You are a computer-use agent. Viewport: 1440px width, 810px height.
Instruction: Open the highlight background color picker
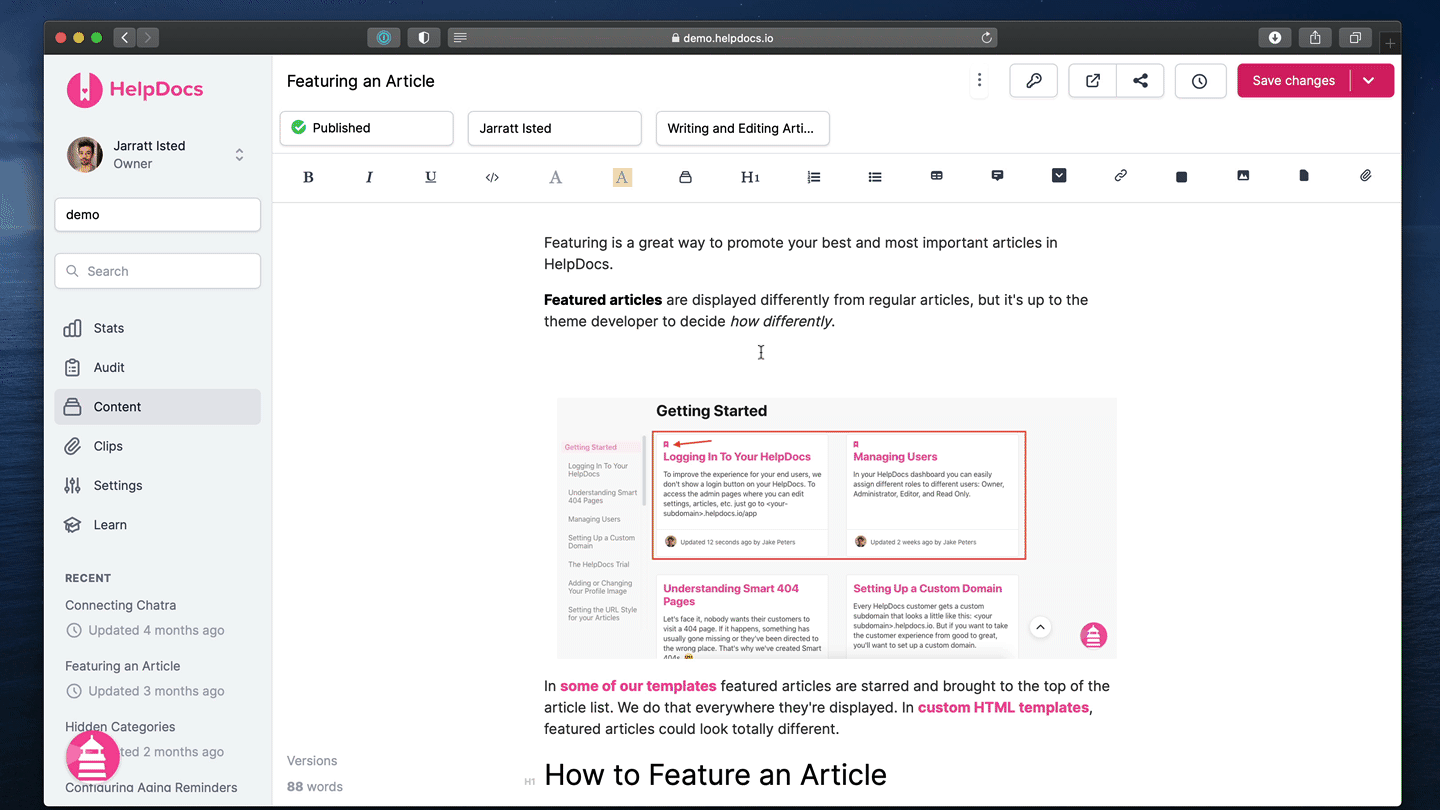[622, 177]
